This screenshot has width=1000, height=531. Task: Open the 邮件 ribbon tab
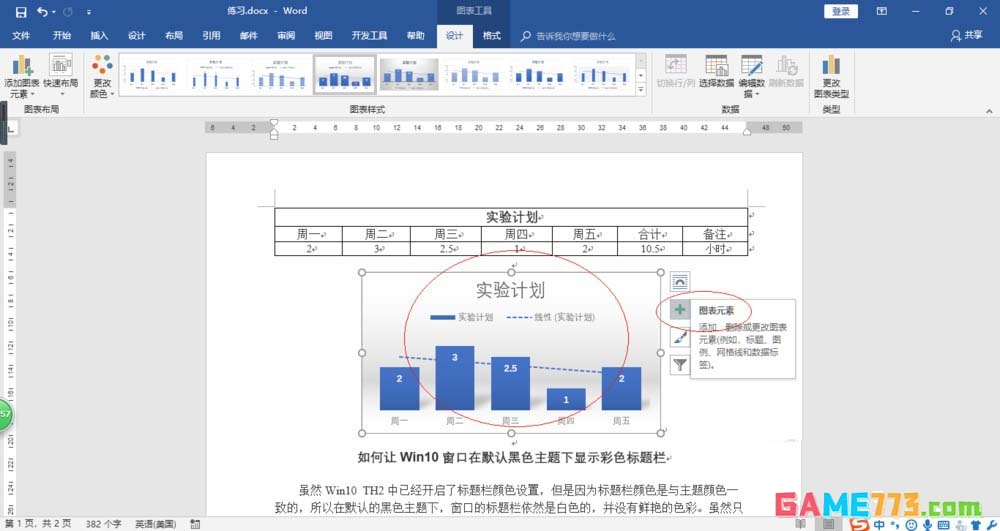249,36
